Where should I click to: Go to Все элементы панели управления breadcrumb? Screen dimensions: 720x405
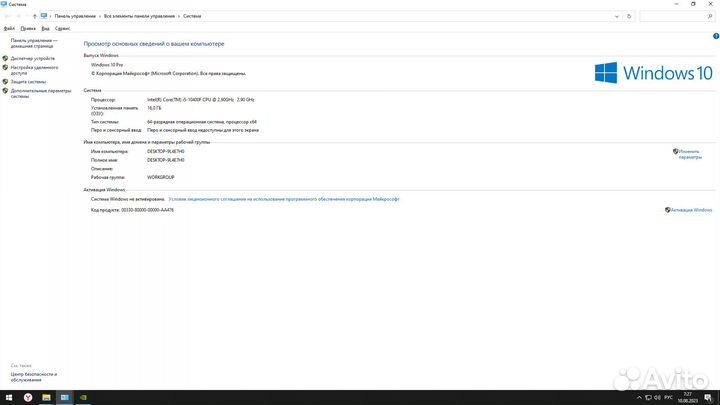point(140,16)
